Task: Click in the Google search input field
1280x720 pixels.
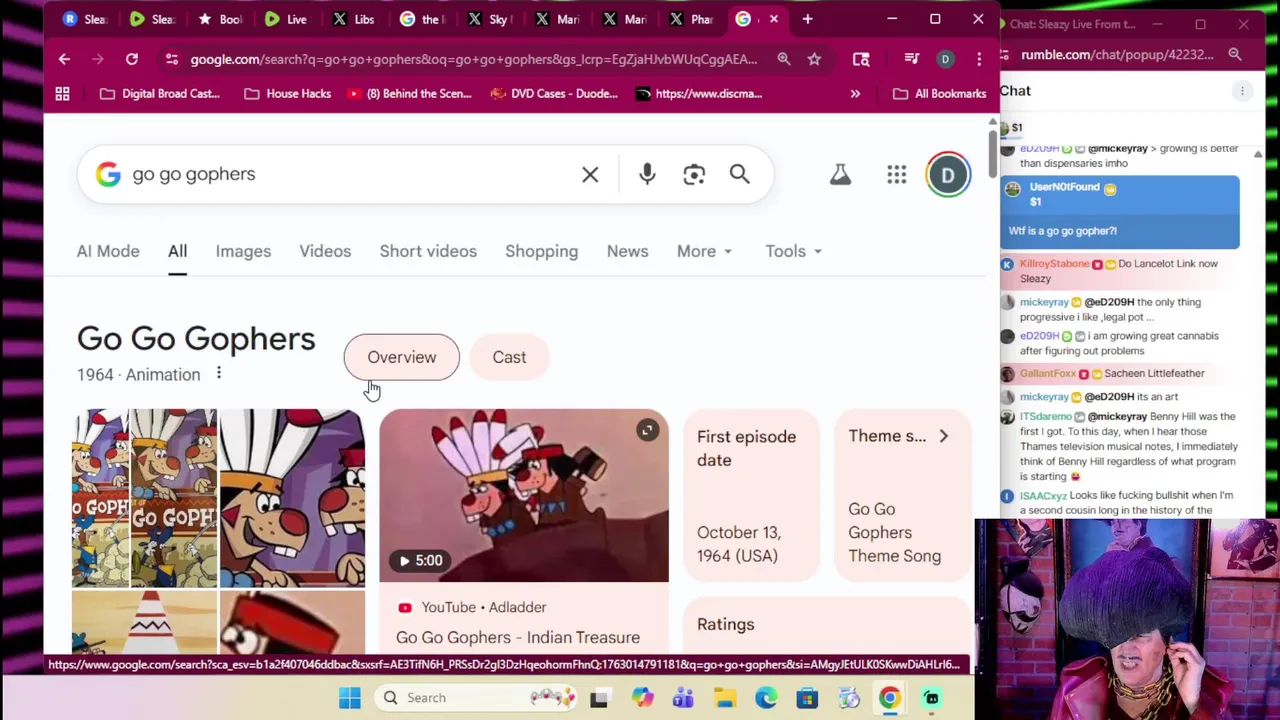Action: (350, 174)
